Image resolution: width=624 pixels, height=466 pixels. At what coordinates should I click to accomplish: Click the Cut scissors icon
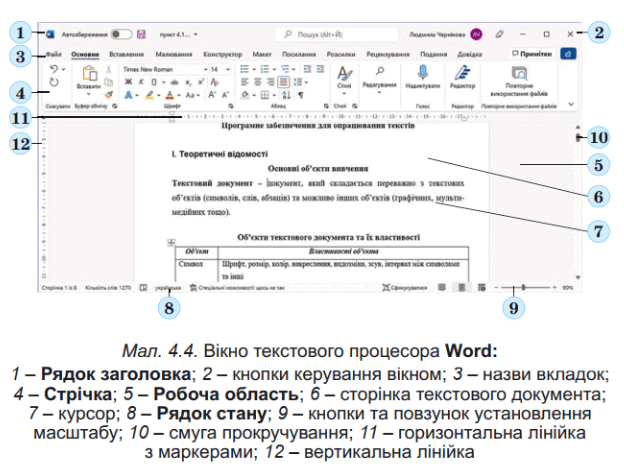(109, 69)
